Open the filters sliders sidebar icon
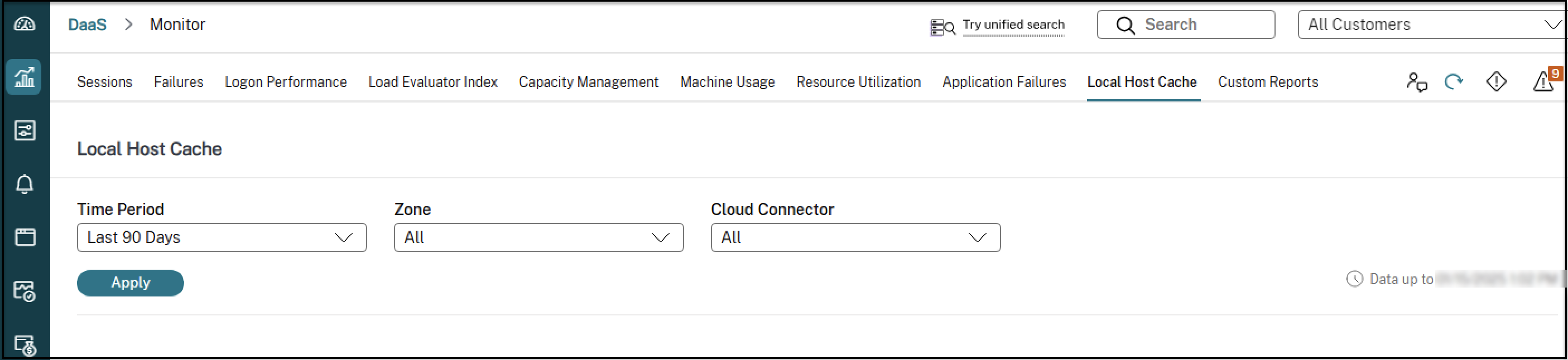1568x360 pixels. click(25, 130)
